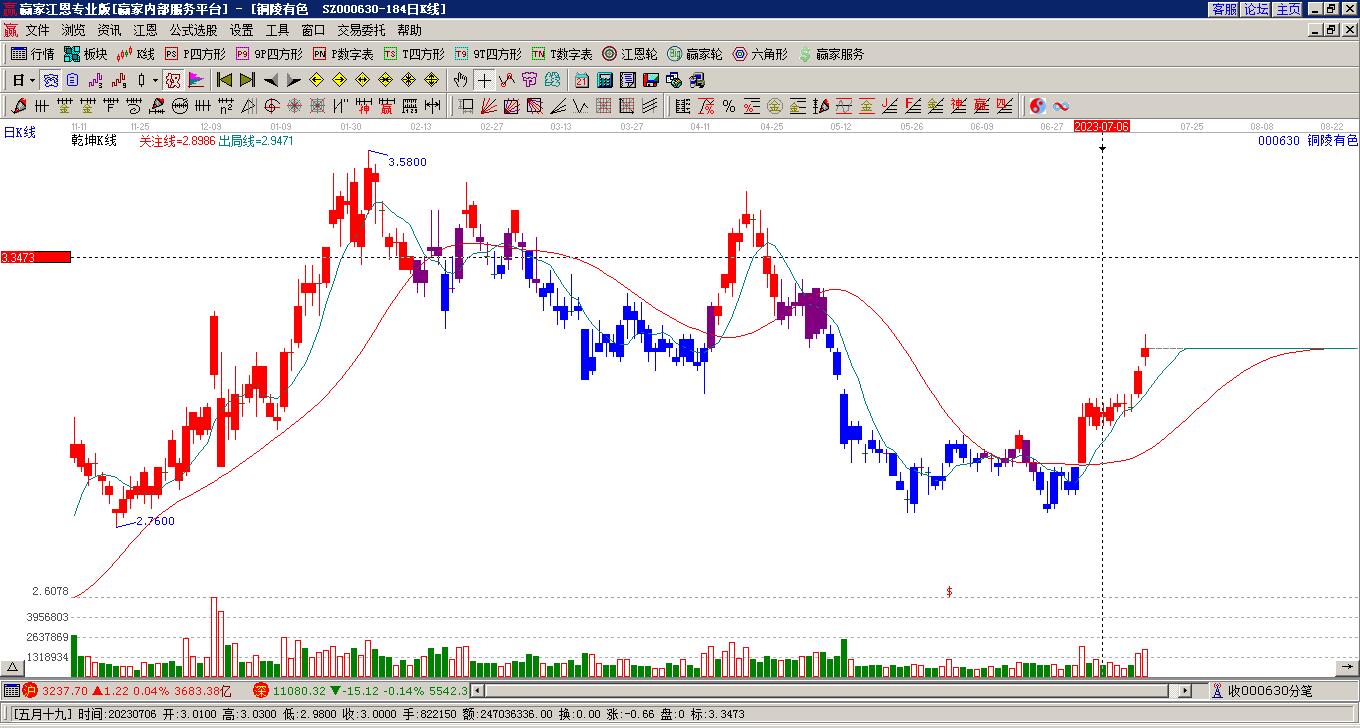Click the red 赢 character tool icon
This screenshot has width=1360, height=728.
pyautogui.click(x=387, y=106)
